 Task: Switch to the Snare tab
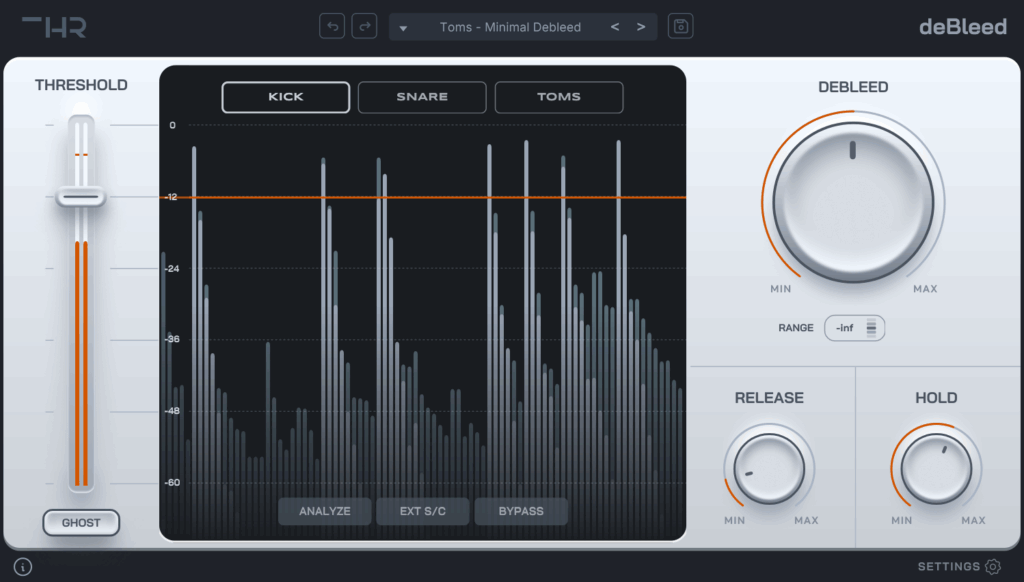(x=422, y=97)
